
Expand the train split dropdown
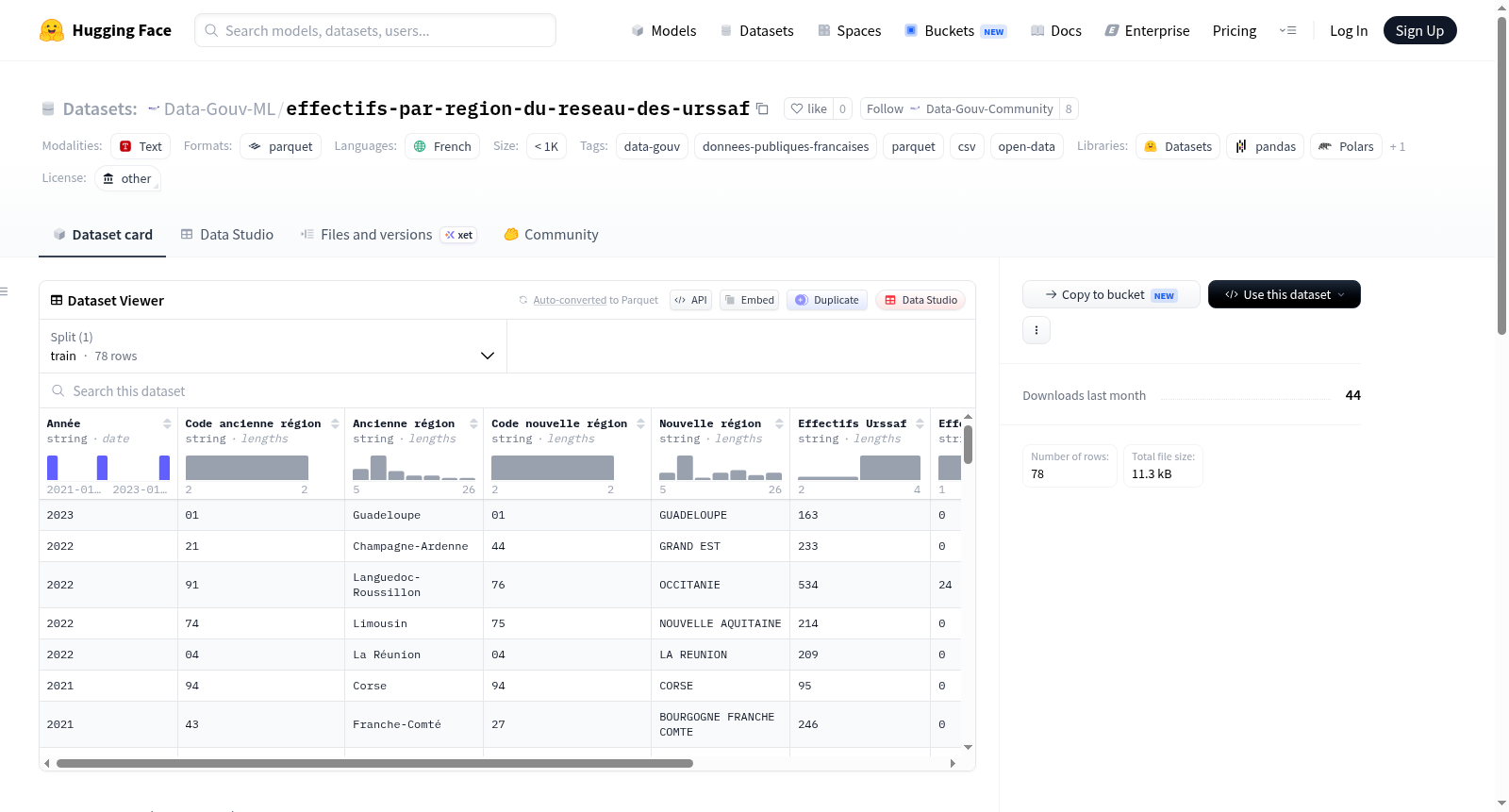click(x=273, y=346)
